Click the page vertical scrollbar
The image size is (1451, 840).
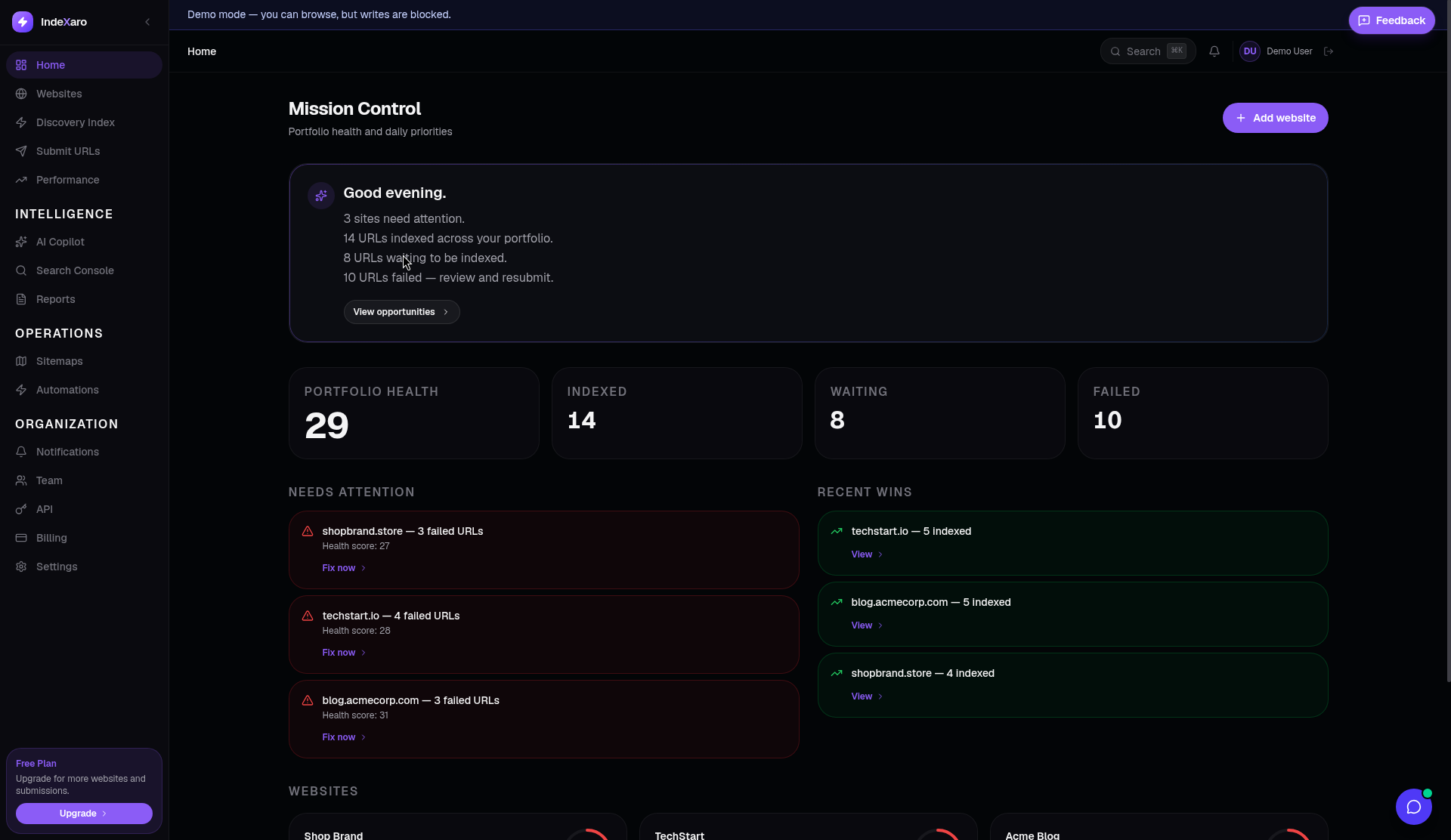tap(1448, 340)
